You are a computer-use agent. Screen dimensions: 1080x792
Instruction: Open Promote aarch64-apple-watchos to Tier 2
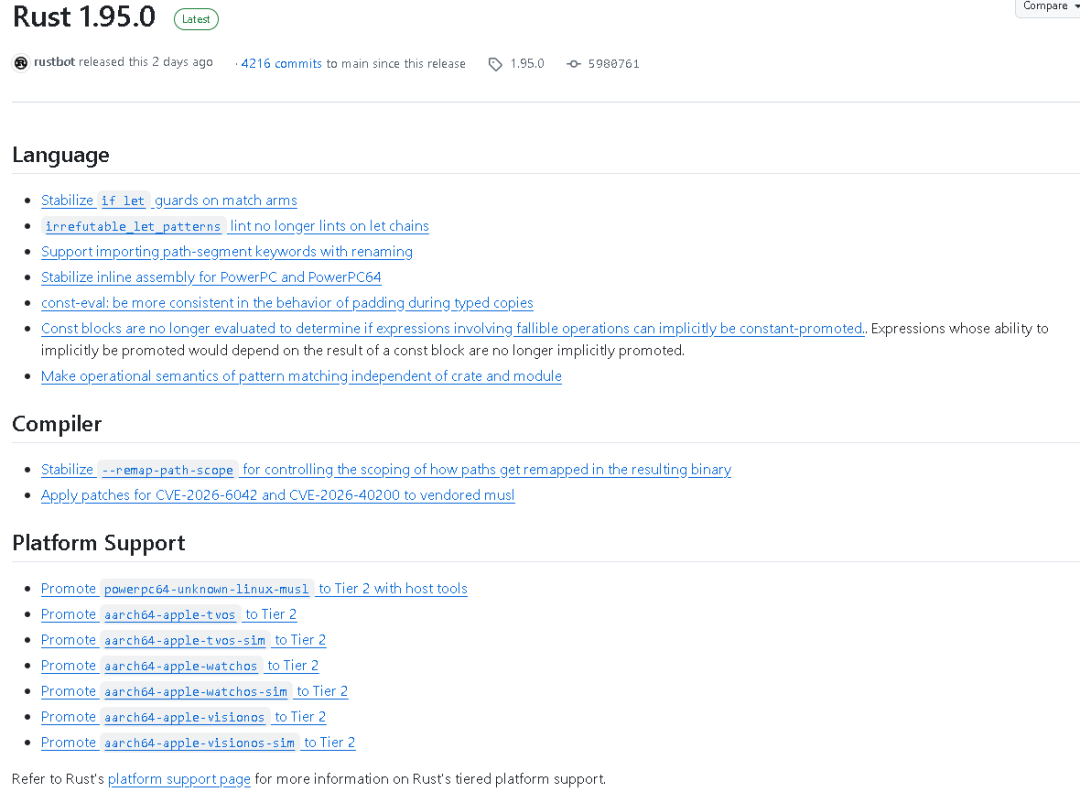pyautogui.click(x=180, y=666)
